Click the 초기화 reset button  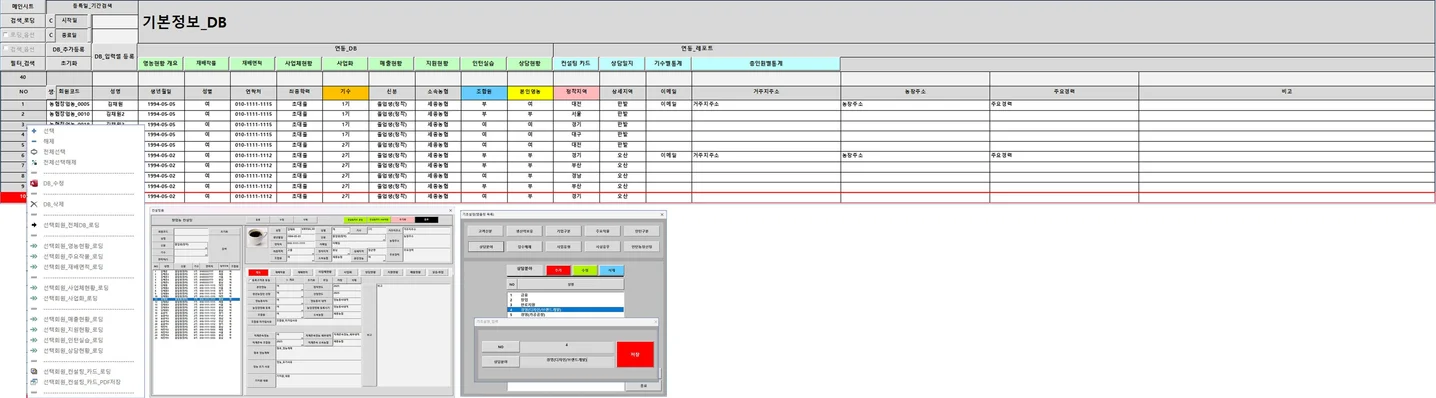pyautogui.click(x=69, y=63)
